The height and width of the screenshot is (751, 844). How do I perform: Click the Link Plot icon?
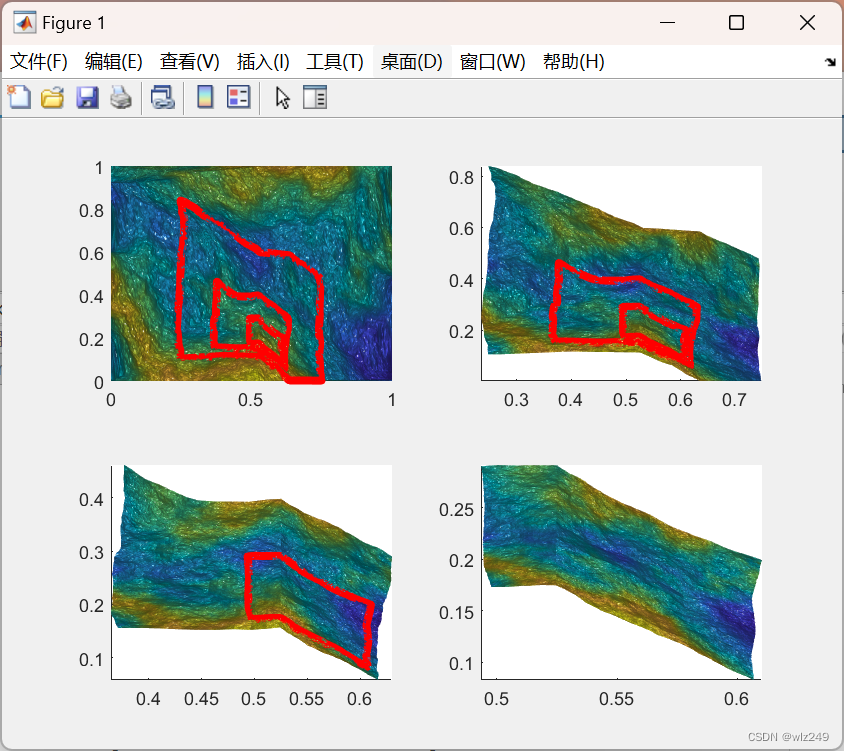(163, 97)
